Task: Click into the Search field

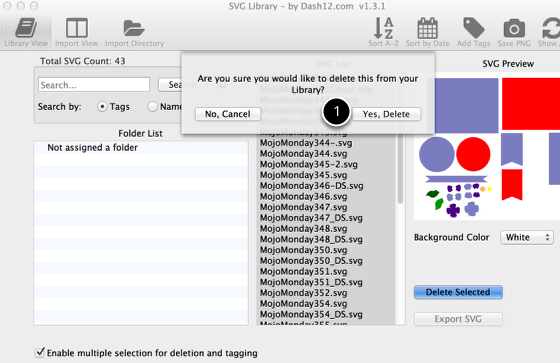Action: point(94,85)
